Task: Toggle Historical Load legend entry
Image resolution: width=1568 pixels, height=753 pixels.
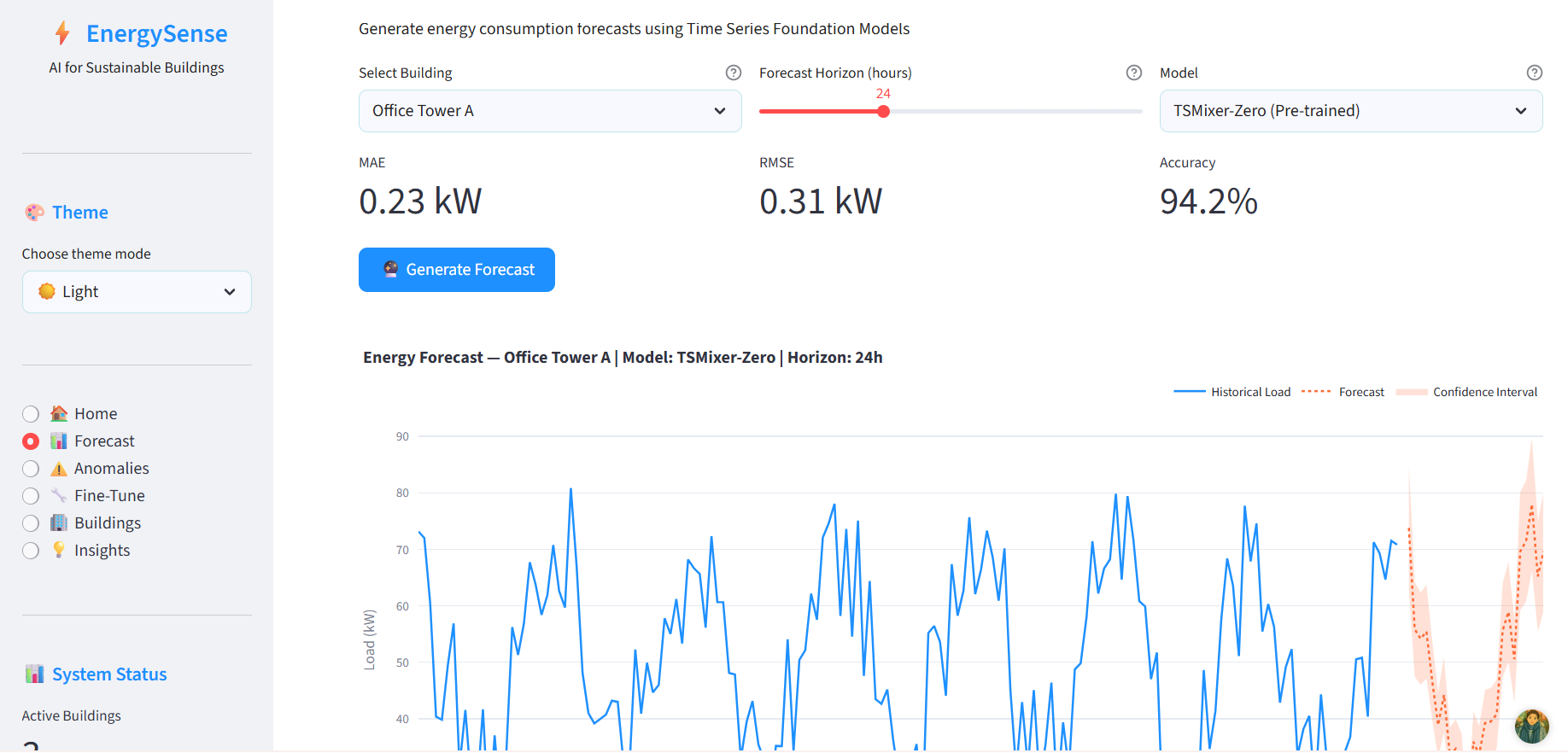Action: (1232, 392)
